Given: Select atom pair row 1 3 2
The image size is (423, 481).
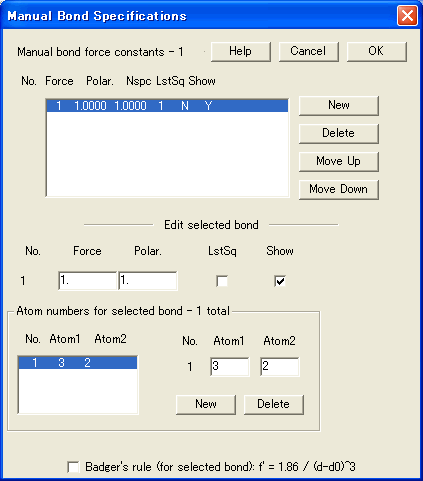Looking at the screenshot, I should 78,363.
